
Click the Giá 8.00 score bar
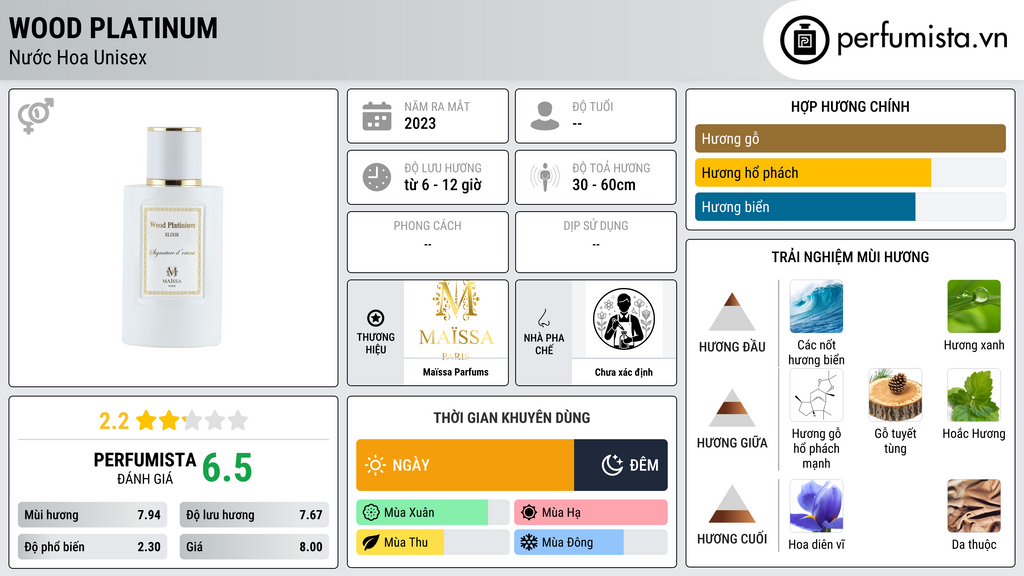[x=254, y=547]
